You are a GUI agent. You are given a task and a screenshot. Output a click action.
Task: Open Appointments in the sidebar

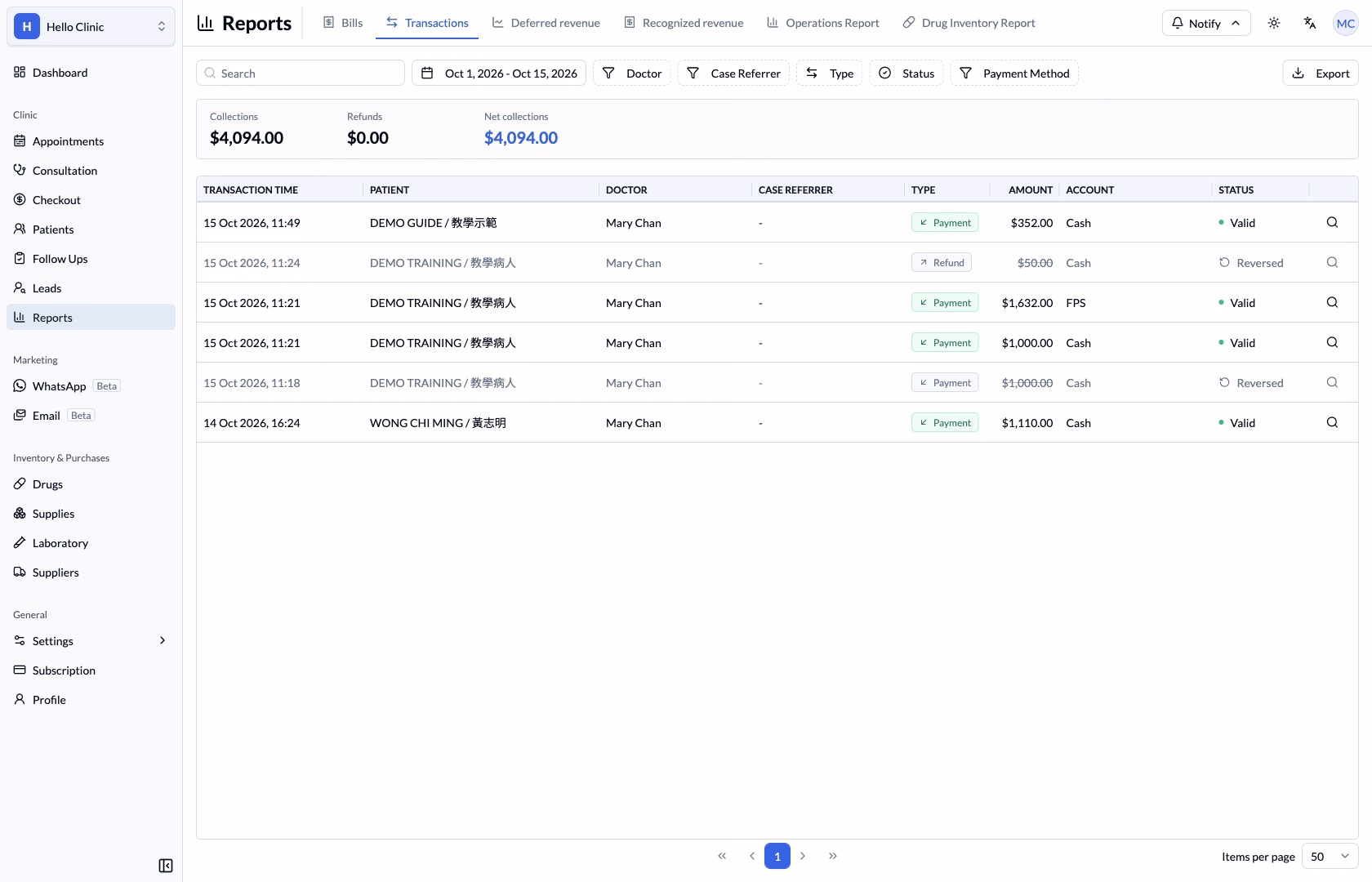pos(91,140)
